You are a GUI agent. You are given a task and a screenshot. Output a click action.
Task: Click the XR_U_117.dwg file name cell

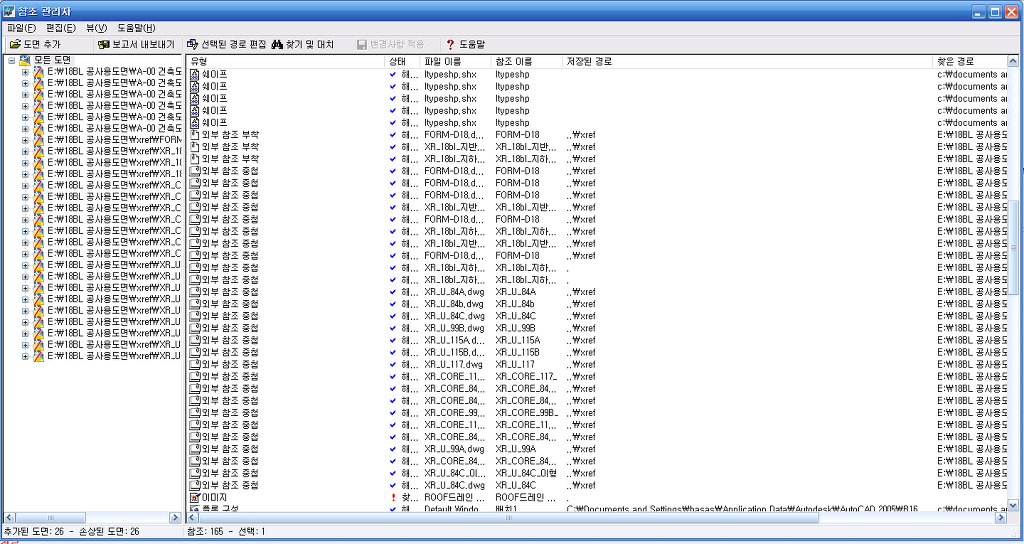click(453, 364)
